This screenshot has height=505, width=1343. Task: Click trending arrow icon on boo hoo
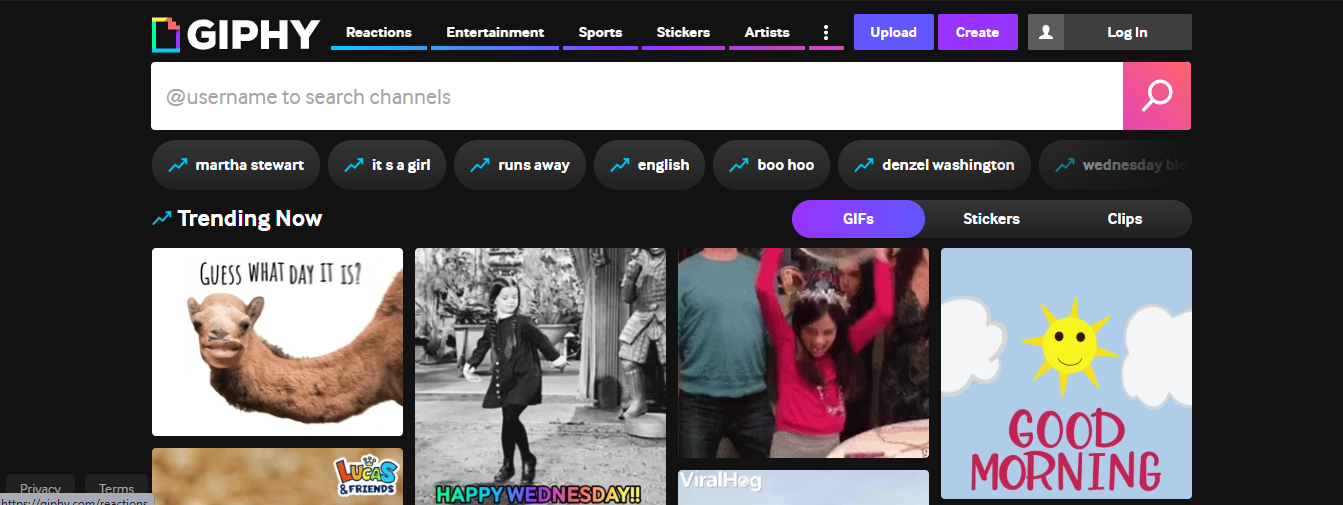coord(739,165)
